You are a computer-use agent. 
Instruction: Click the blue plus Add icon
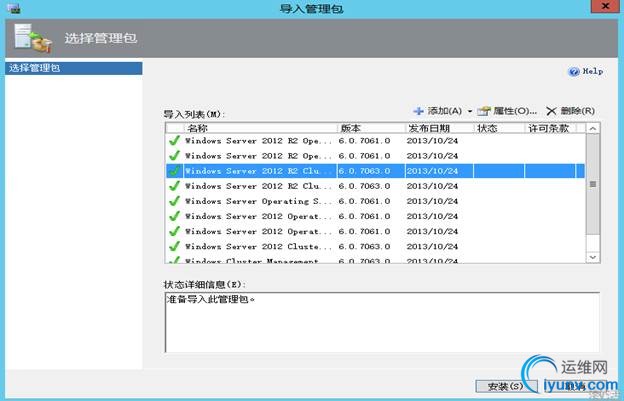[418, 111]
